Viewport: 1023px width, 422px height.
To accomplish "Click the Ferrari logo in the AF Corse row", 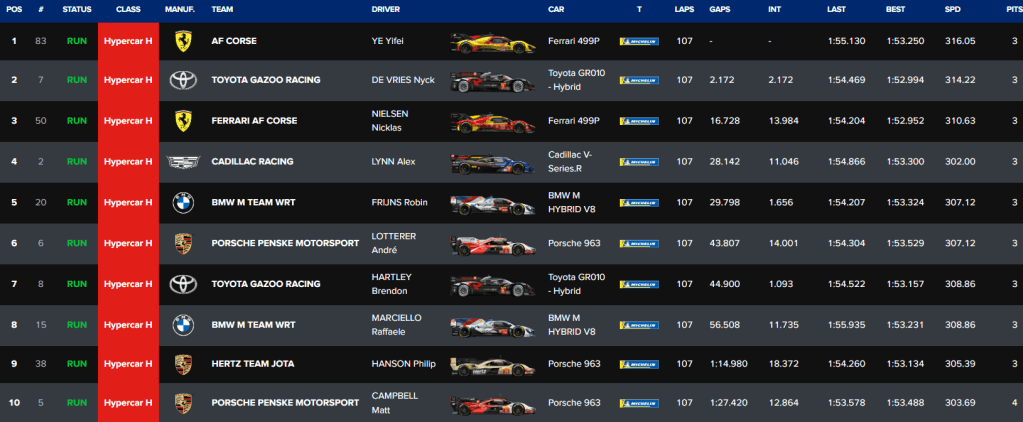I will (183, 40).
